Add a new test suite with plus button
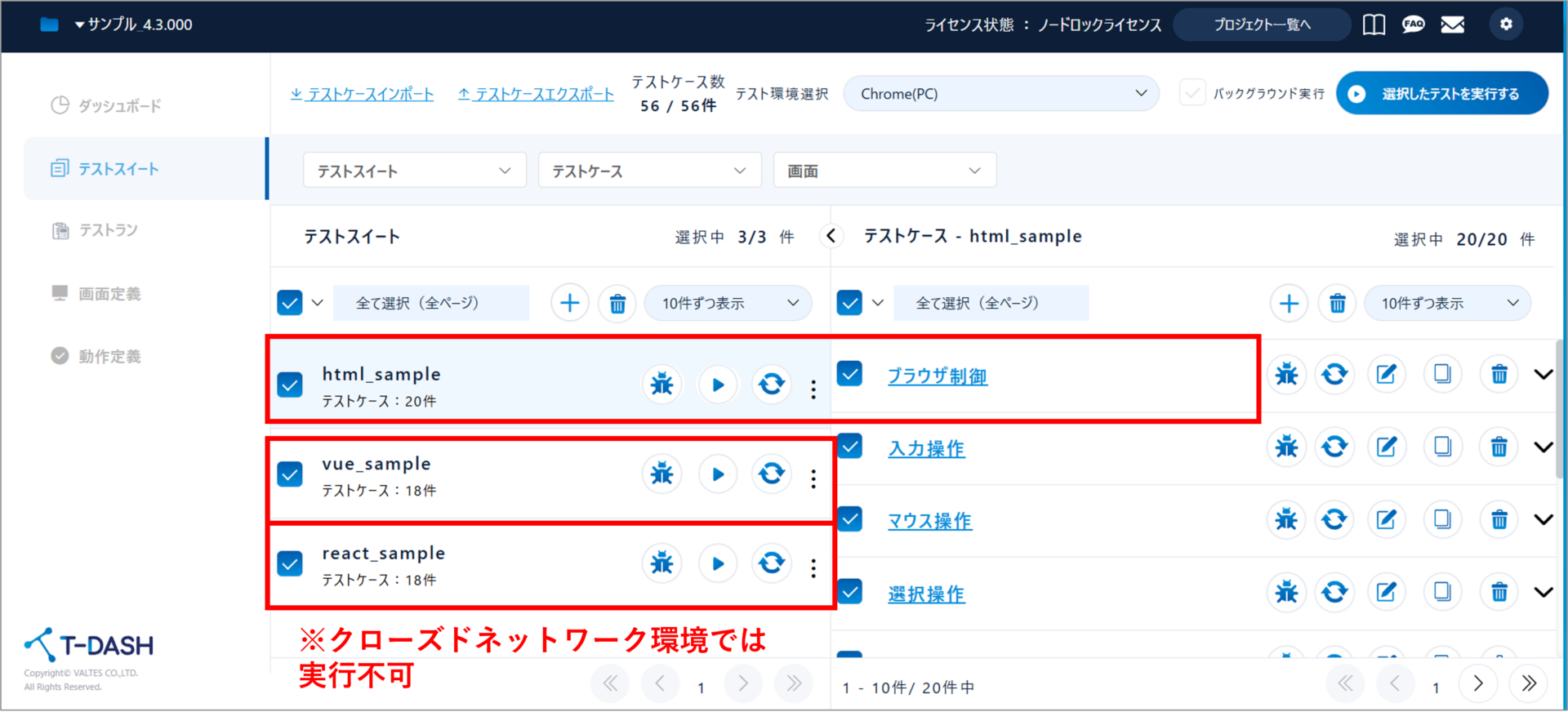Image resolution: width=1568 pixels, height=712 pixels. (x=569, y=304)
